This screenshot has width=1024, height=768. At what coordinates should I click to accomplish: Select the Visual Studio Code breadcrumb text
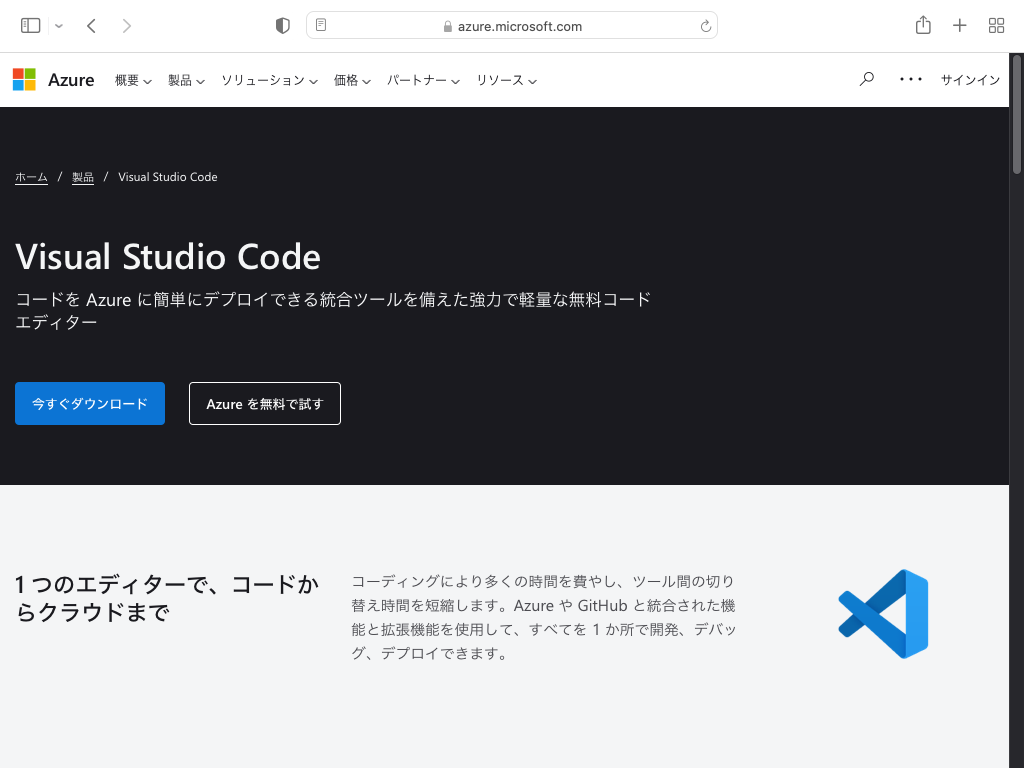168,177
